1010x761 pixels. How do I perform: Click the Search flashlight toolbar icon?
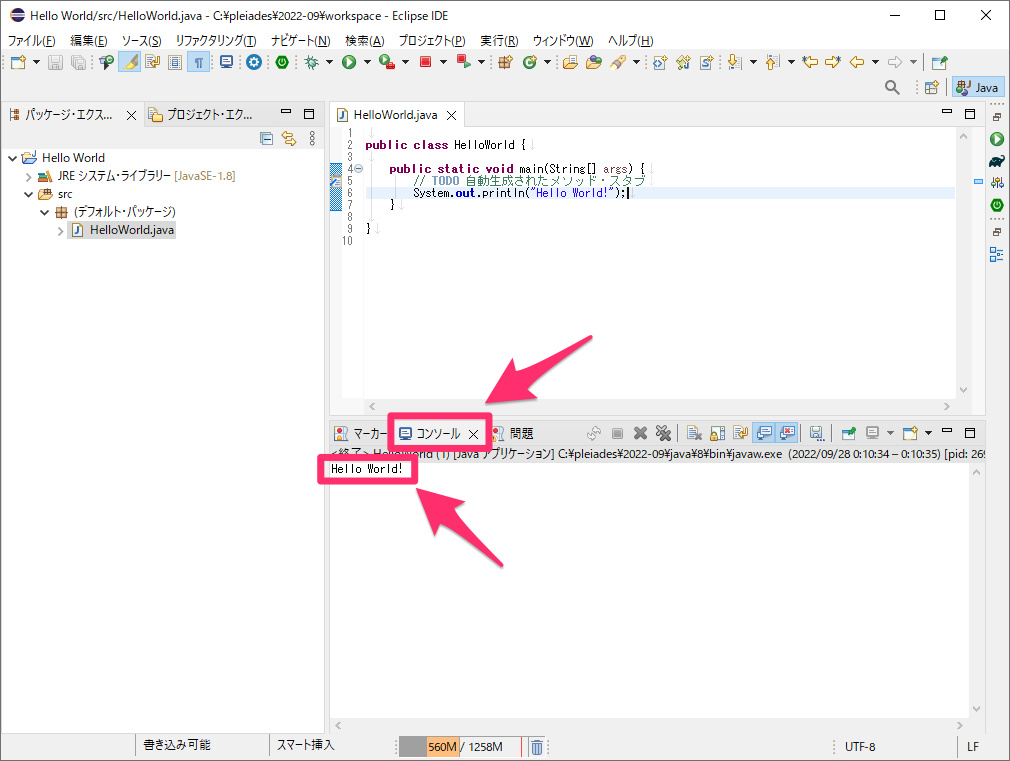pyautogui.click(x=618, y=63)
